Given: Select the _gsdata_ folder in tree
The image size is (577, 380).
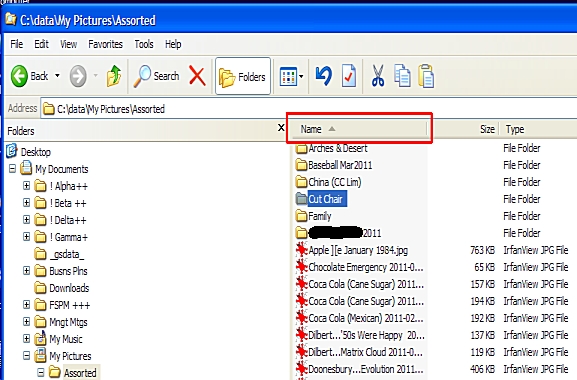Looking at the screenshot, I should point(67,254).
